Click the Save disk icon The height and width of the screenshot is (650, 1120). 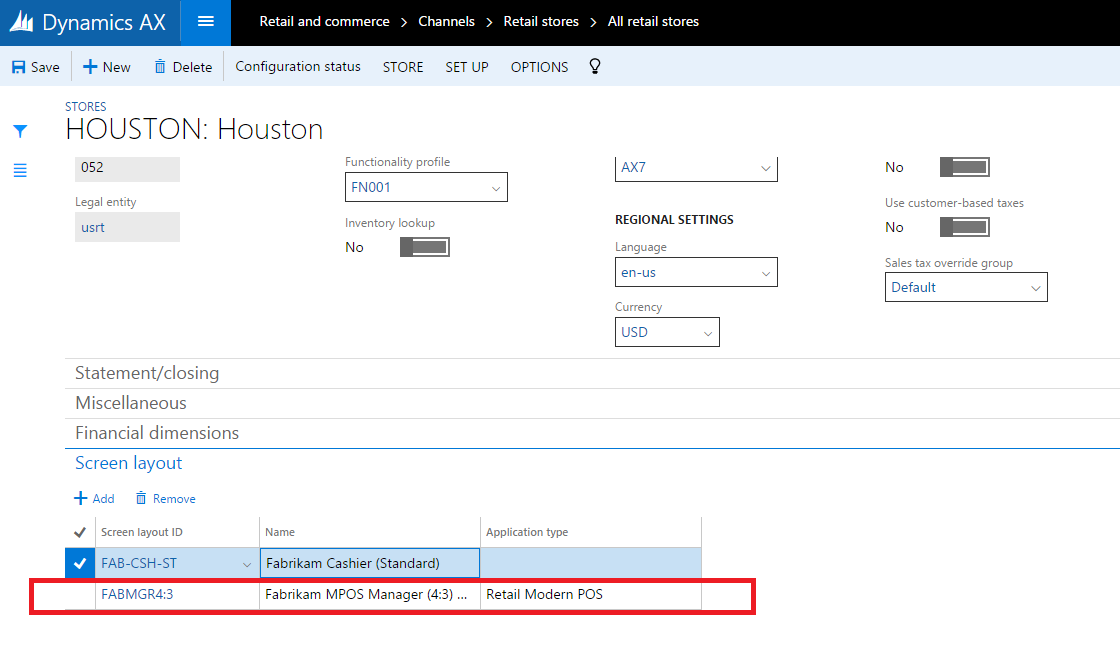tap(19, 67)
